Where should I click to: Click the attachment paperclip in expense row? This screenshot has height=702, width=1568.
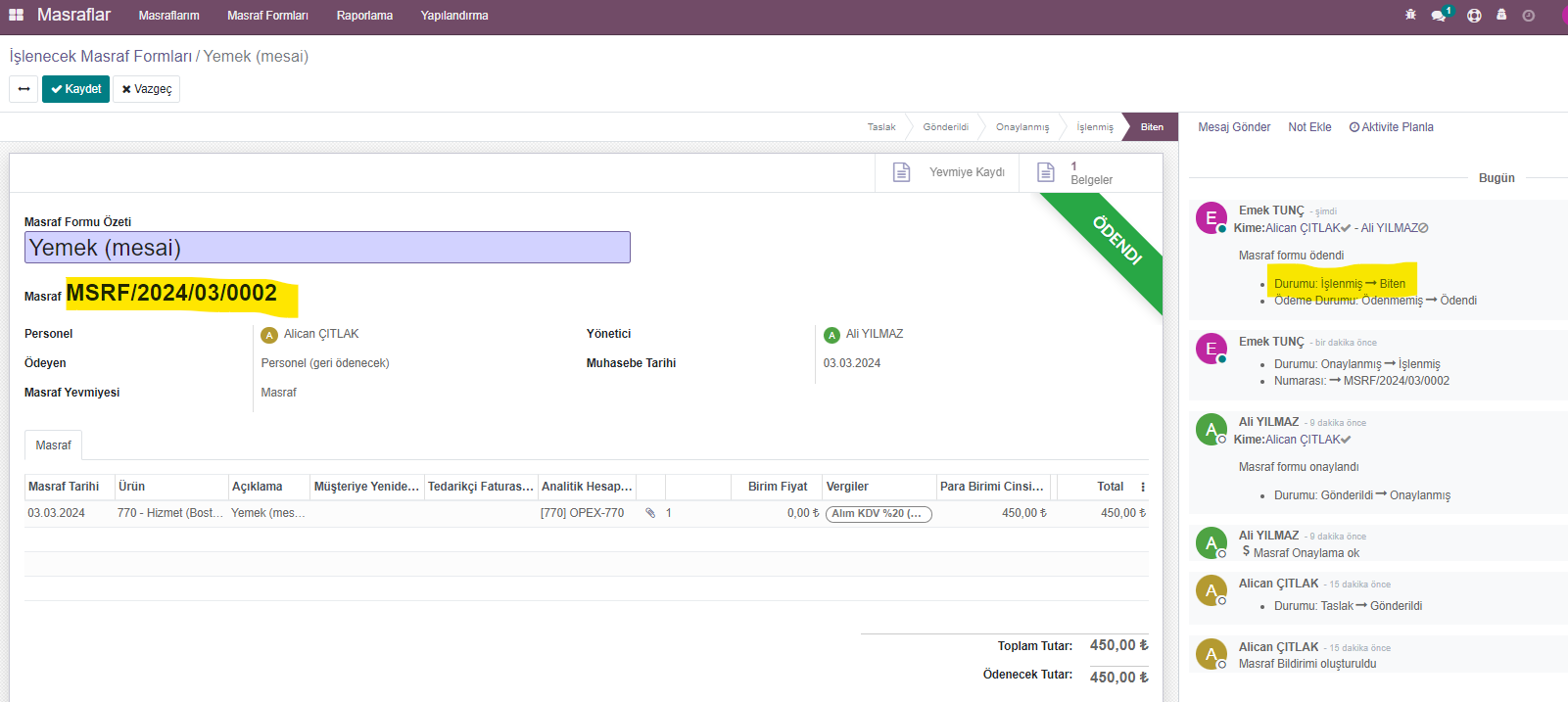click(650, 513)
